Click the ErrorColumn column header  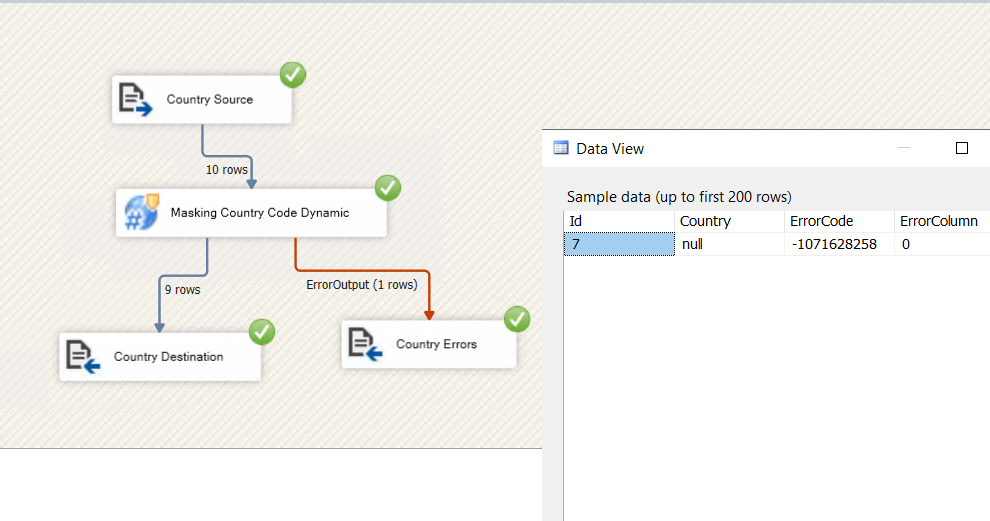pos(939,221)
